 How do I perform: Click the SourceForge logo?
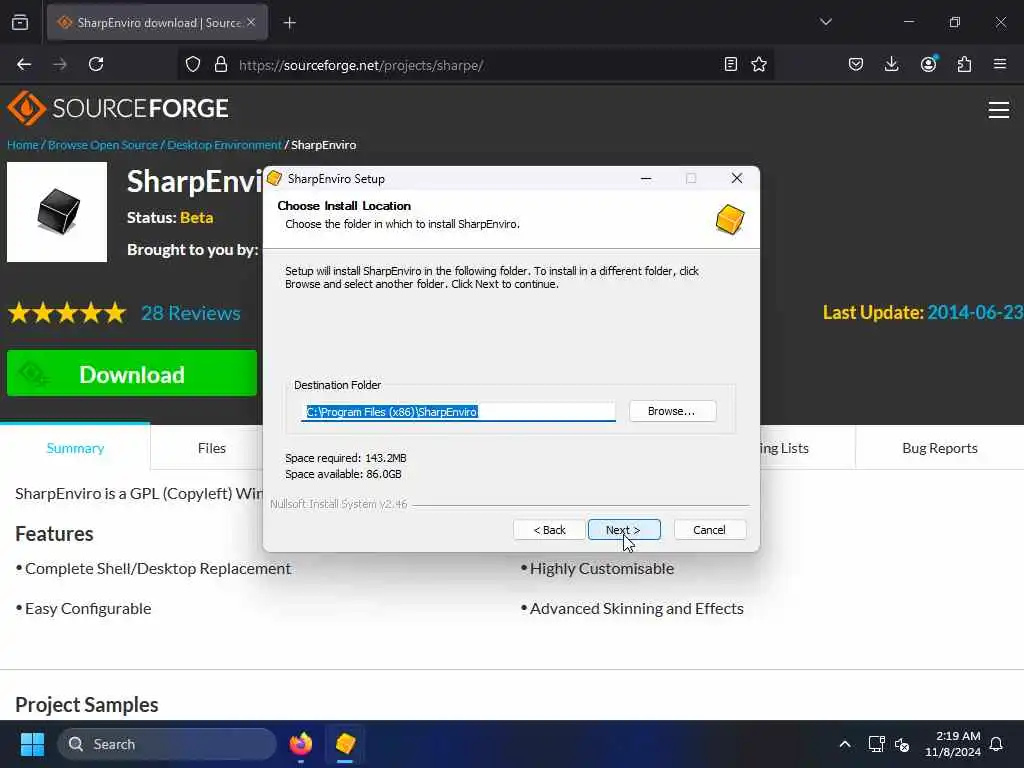coord(118,108)
